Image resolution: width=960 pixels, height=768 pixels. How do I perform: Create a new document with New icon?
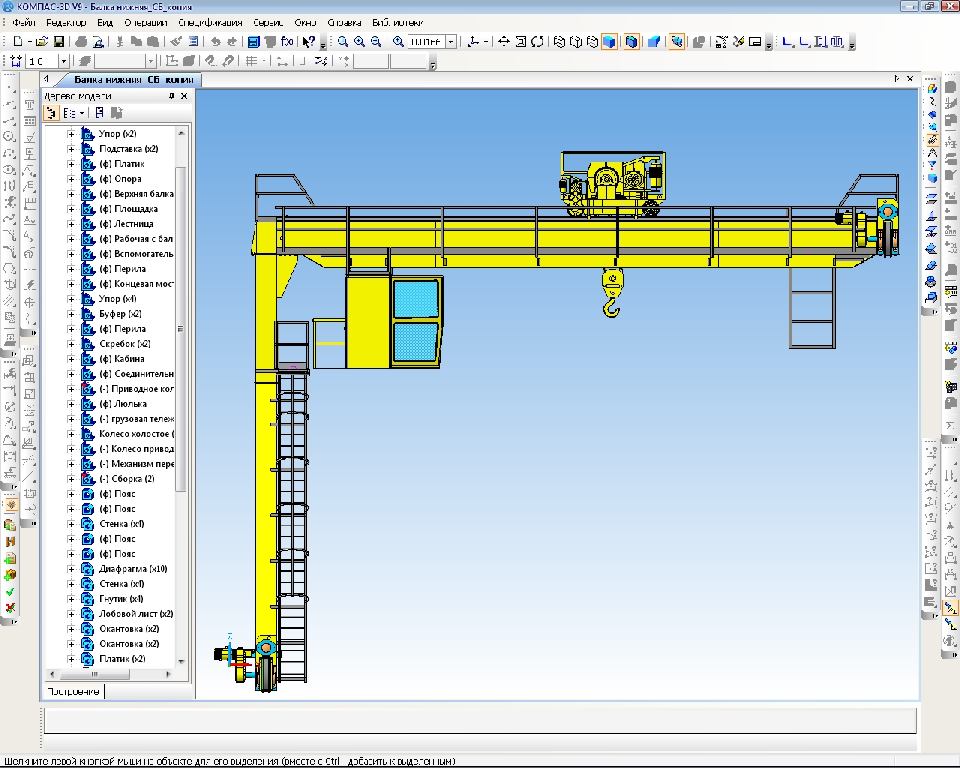[x=18, y=42]
